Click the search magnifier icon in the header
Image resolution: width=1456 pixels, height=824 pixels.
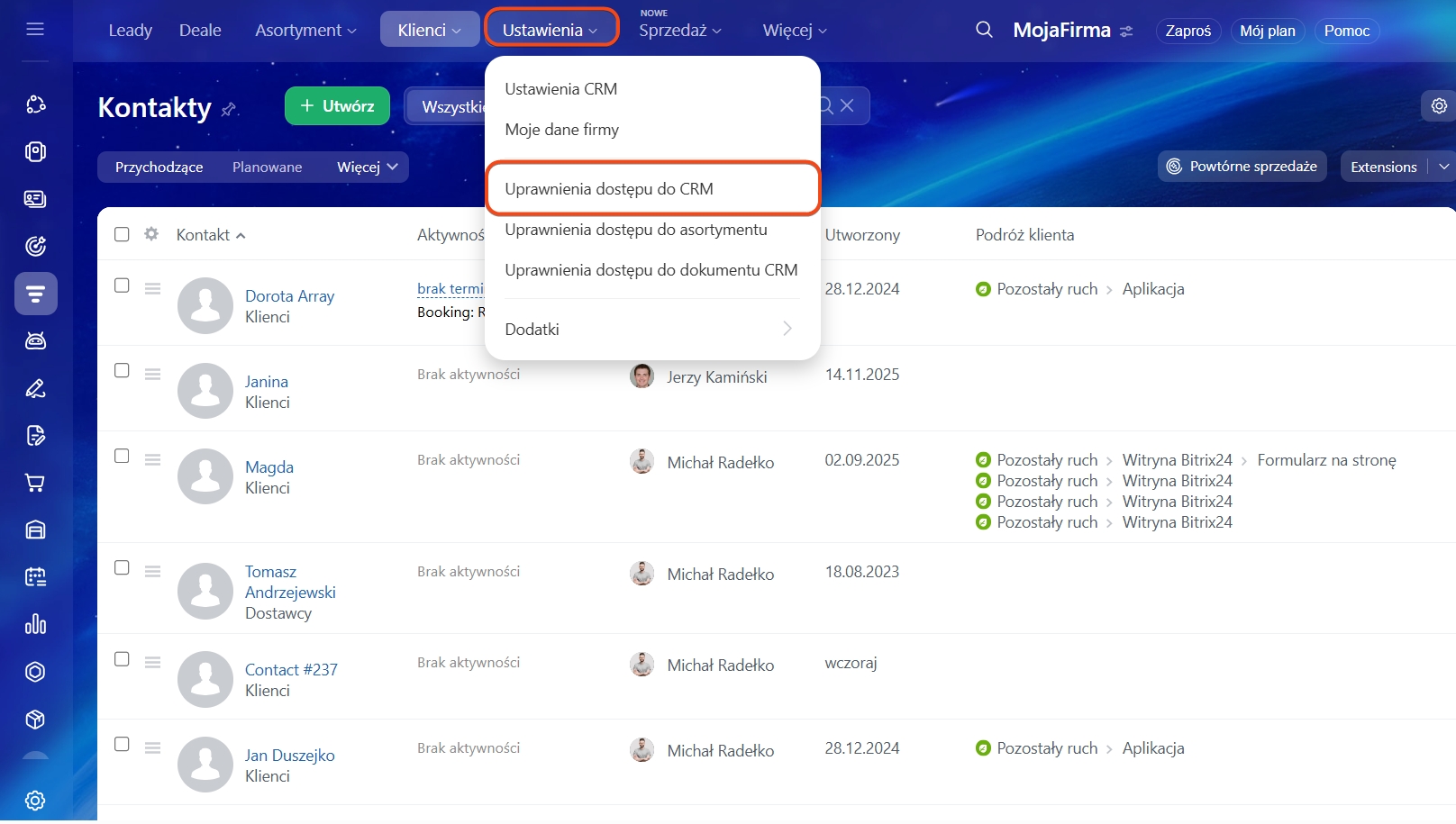pos(984,30)
